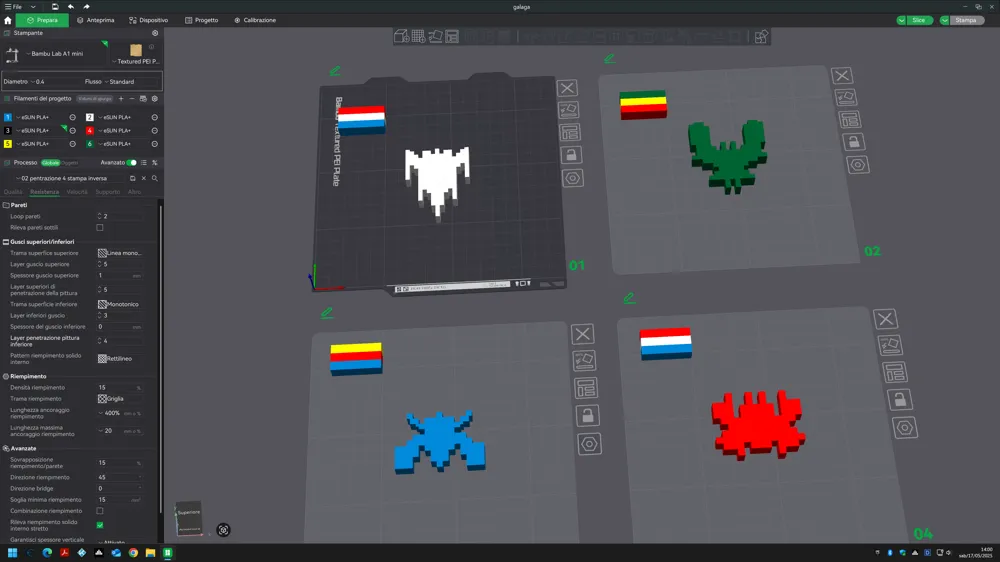Click Volumi di spurgo button
Image resolution: width=1000 pixels, height=562 pixels.
(95, 99)
